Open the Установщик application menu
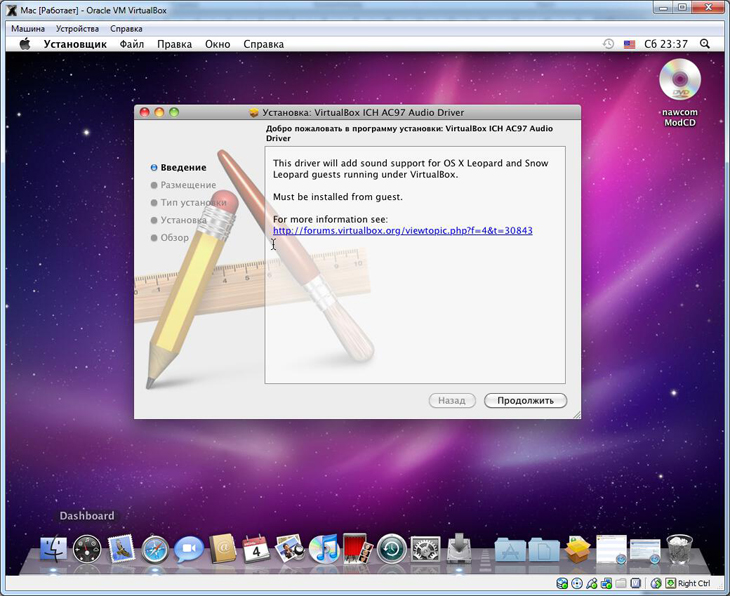730x596 pixels. tap(75, 44)
